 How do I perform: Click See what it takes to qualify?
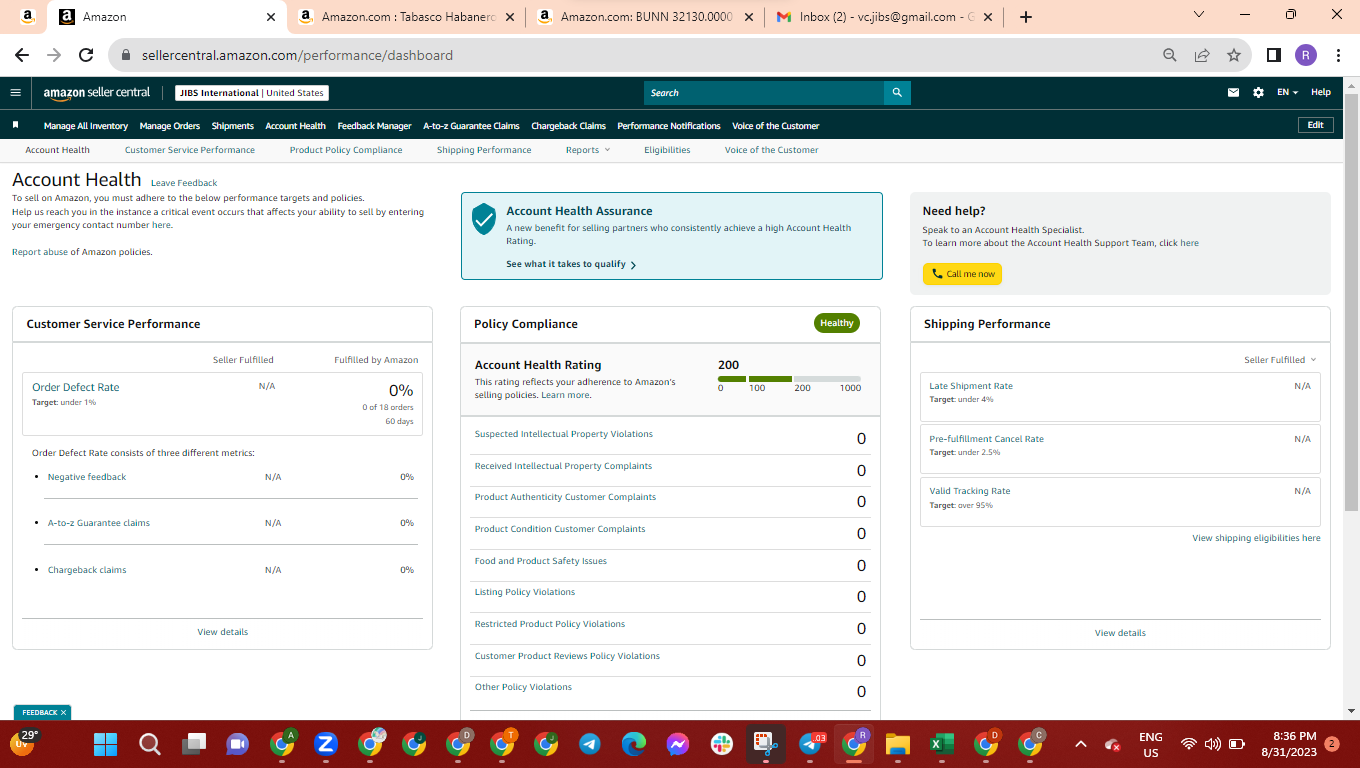[x=571, y=264]
